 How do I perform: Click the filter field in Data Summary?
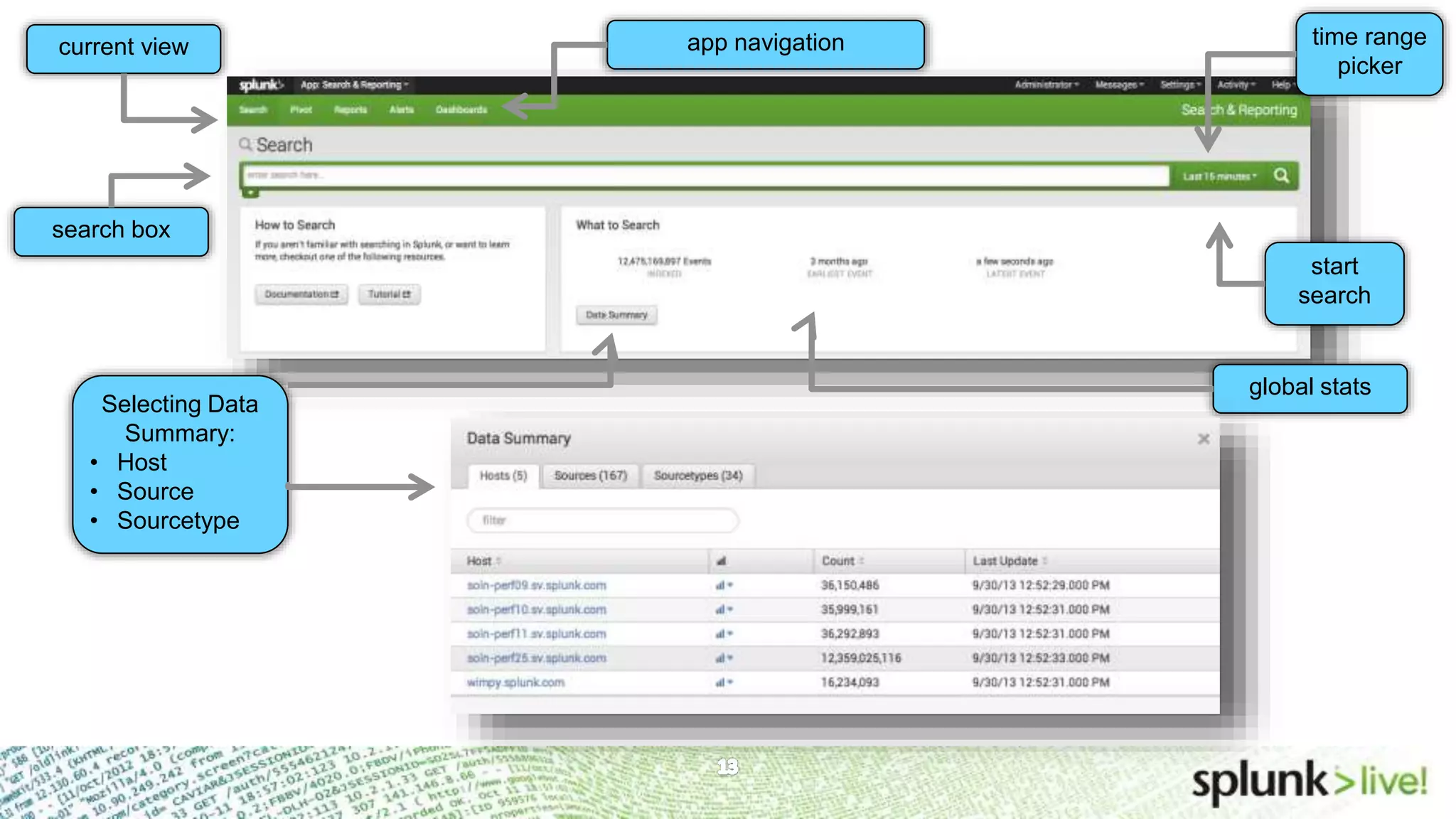[x=603, y=520]
